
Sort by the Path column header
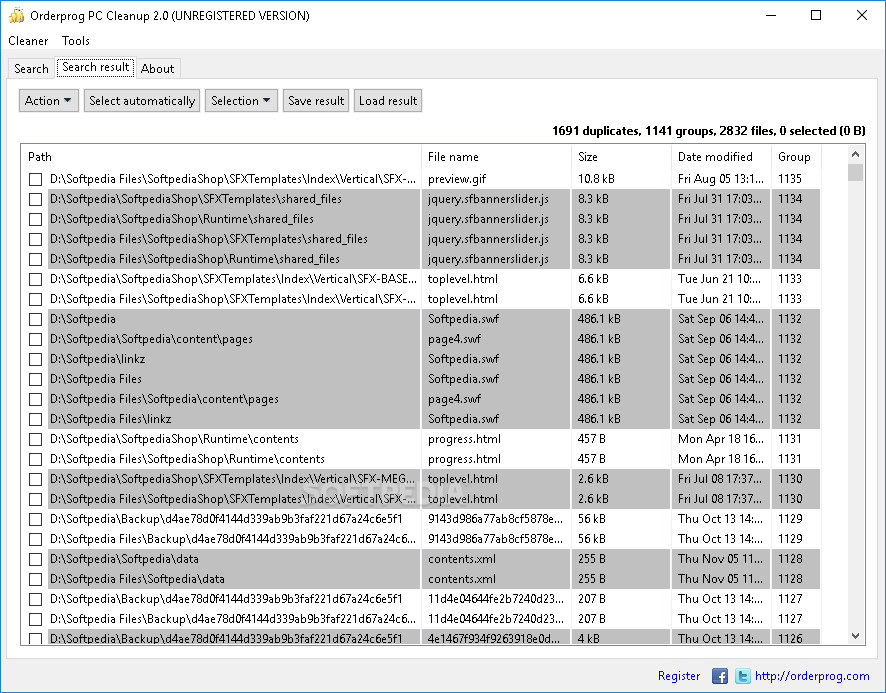click(x=222, y=157)
